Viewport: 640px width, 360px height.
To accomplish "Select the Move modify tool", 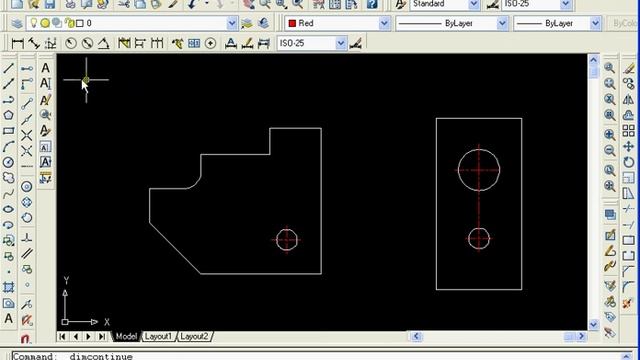I will 629,147.
